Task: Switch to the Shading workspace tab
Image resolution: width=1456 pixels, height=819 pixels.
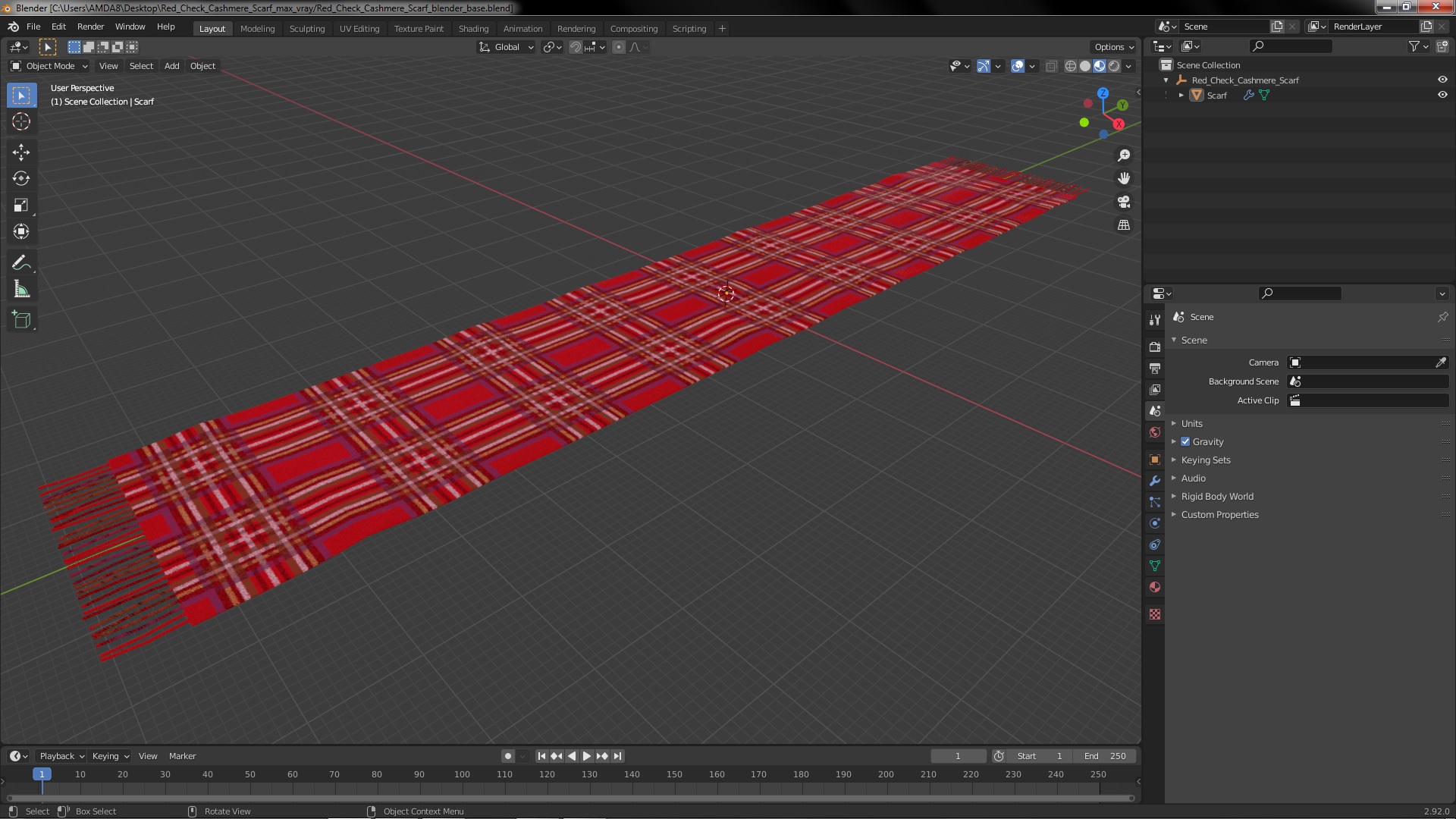Action: tap(473, 29)
